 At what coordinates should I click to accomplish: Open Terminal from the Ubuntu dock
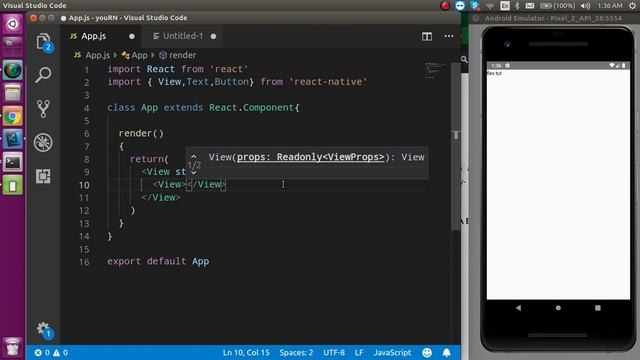click(x=13, y=162)
